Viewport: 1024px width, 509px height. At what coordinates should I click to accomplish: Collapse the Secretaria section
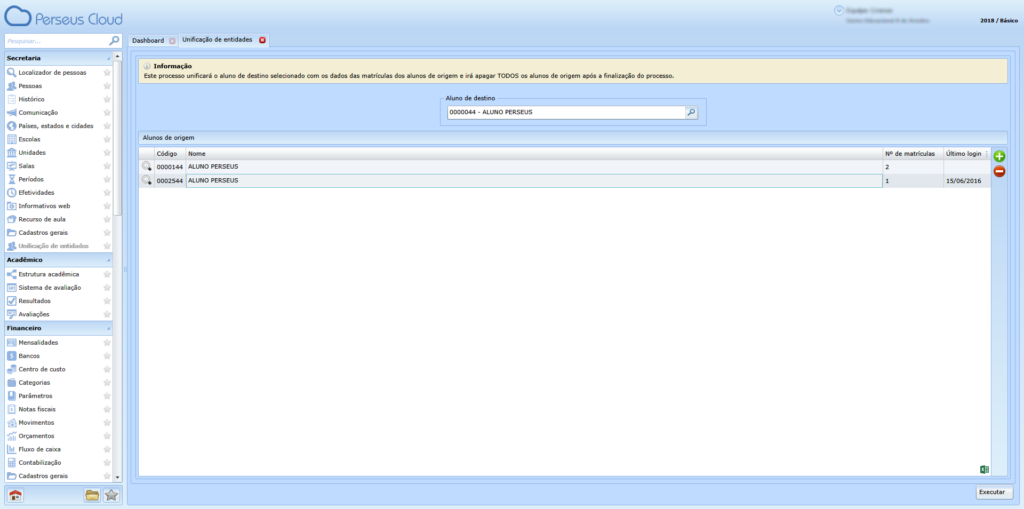(x=106, y=59)
